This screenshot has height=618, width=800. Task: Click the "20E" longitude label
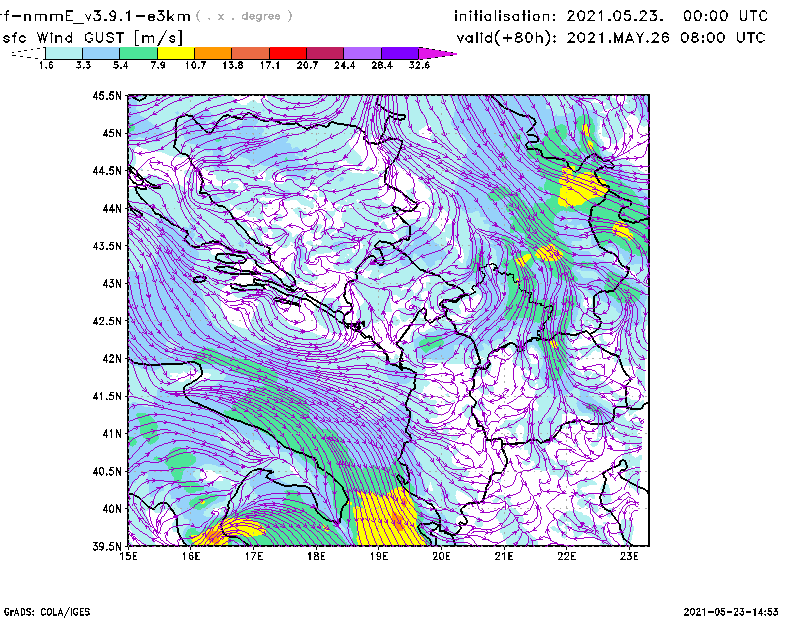point(441,556)
